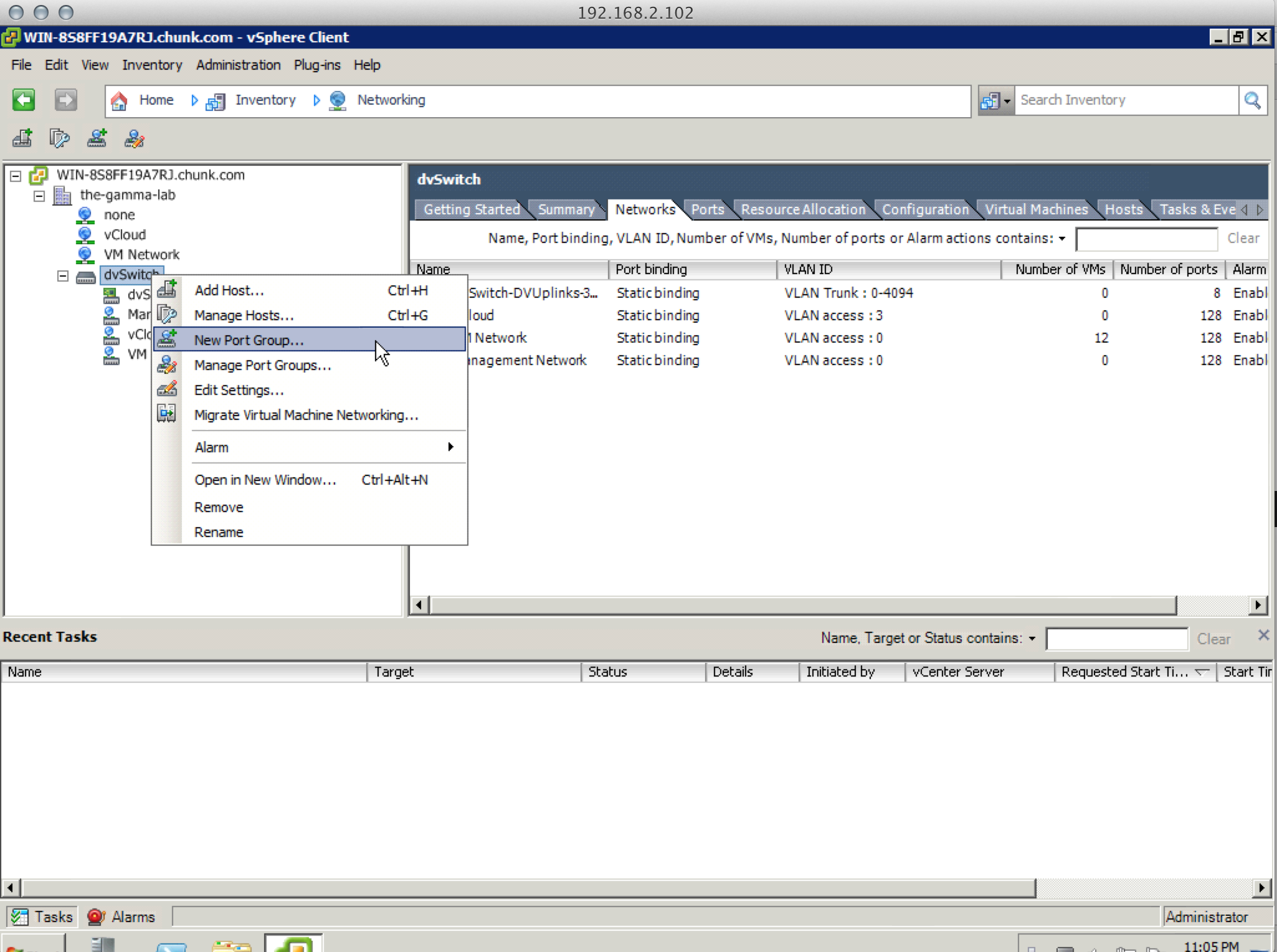Select the vCloud network in inventory tree
The image size is (1277, 952).
point(125,235)
